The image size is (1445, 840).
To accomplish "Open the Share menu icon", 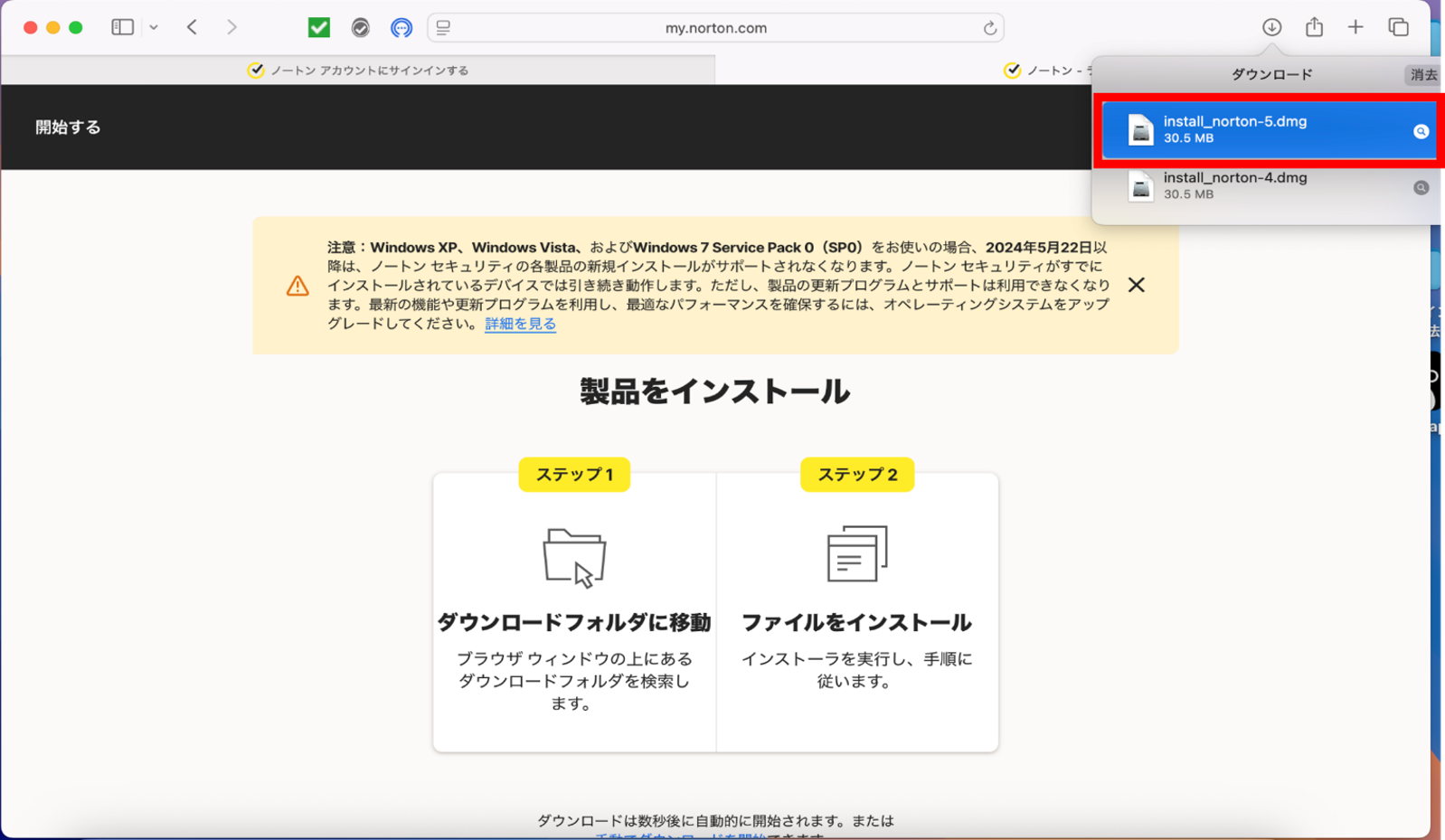I will [1314, 27].
